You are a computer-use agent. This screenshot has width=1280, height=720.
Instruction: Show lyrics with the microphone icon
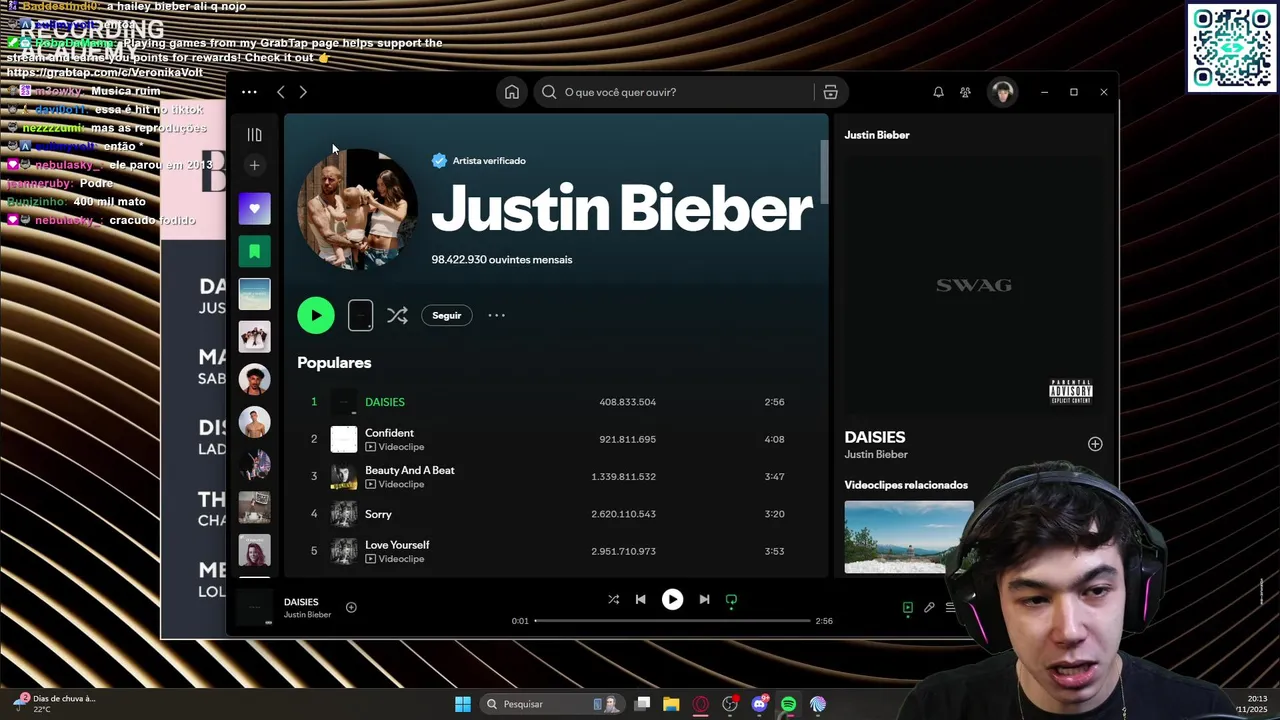[x=929, y=608]
